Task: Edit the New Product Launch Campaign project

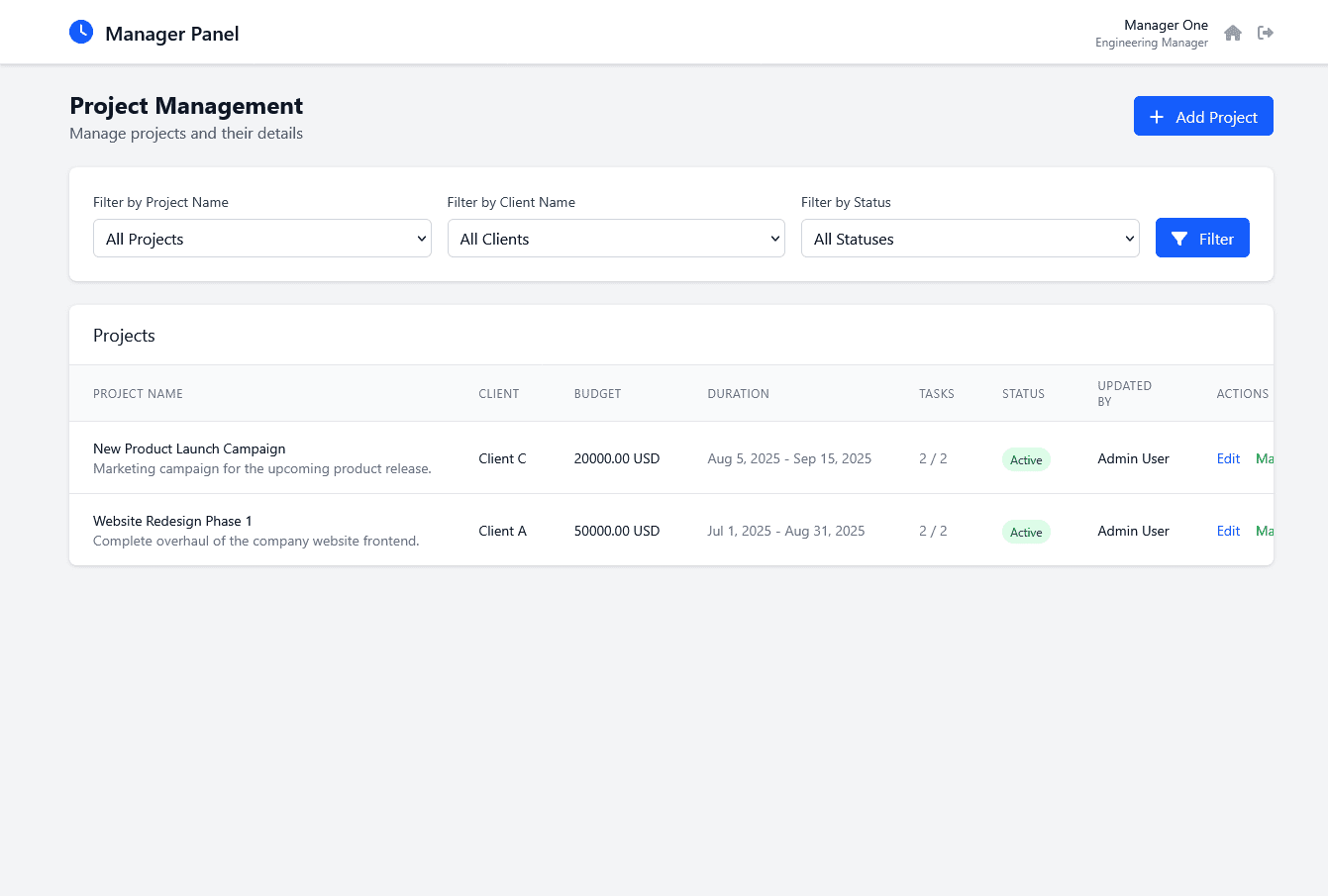Action: click(x=1228, y=458)
